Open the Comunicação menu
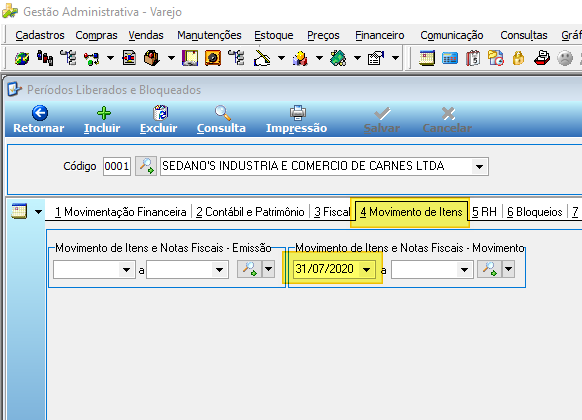 pos(451,35)
